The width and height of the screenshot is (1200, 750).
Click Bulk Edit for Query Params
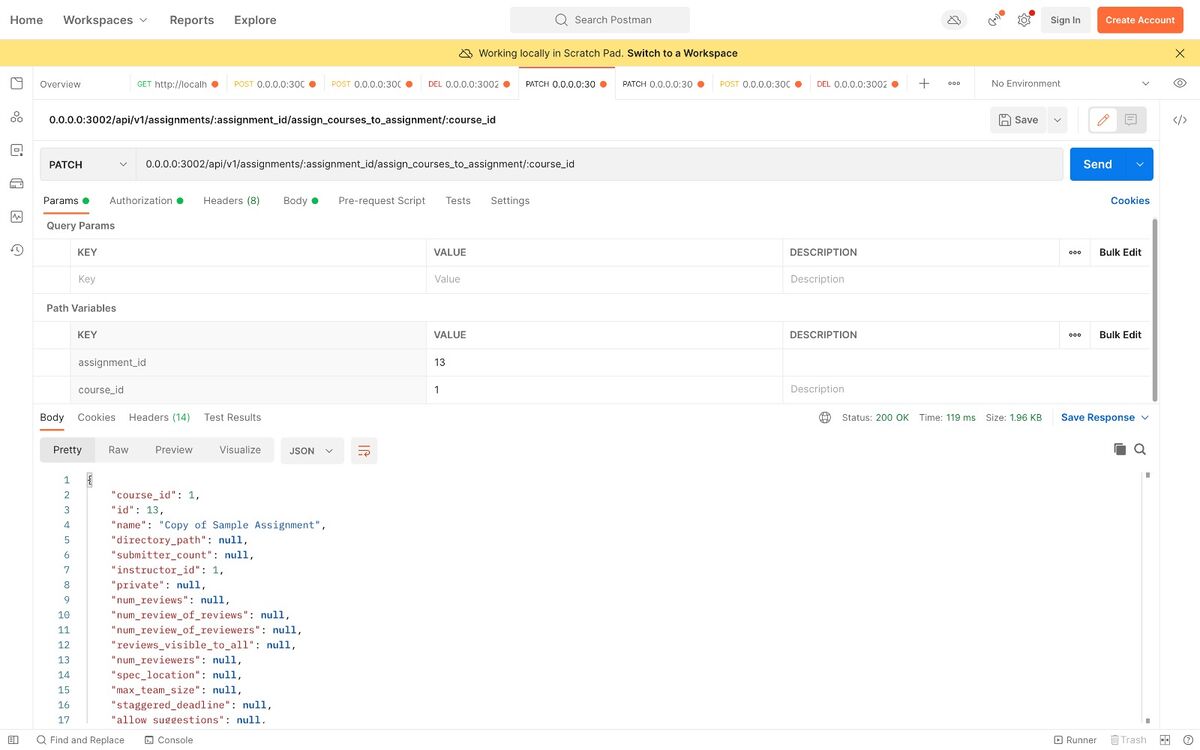click(1120, 252)
